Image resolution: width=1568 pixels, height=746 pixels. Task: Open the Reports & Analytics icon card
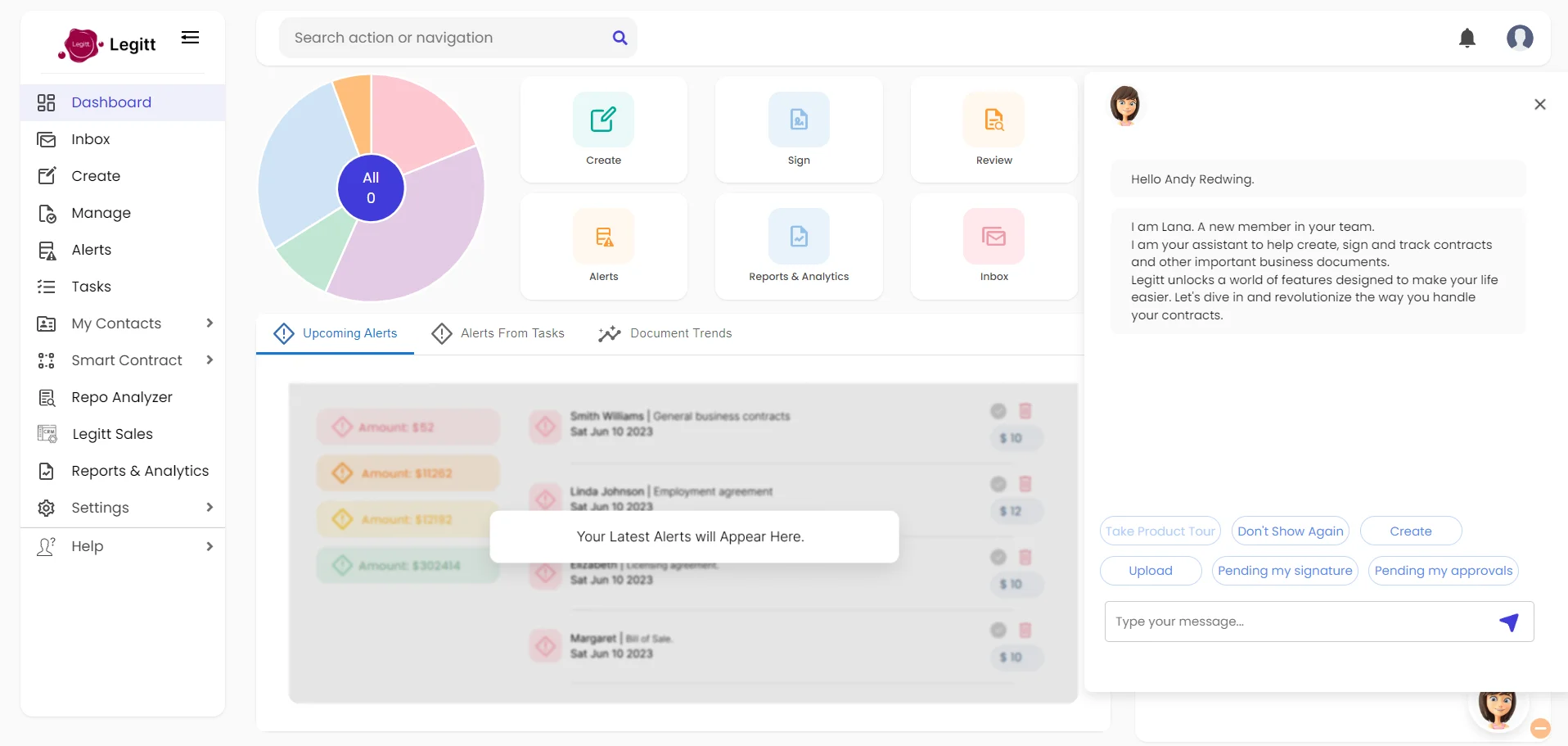[799, 236]
